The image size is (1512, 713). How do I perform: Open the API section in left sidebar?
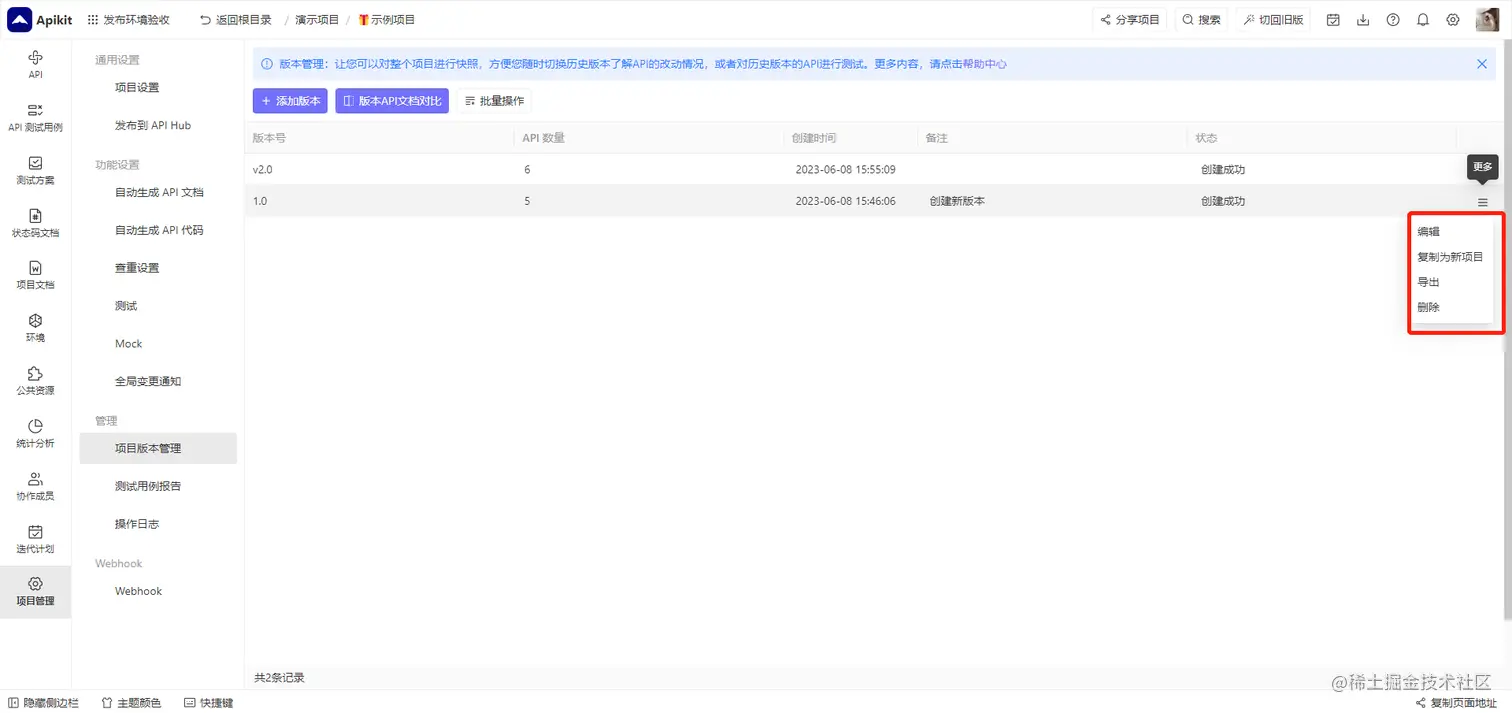[x=35, y=64]
